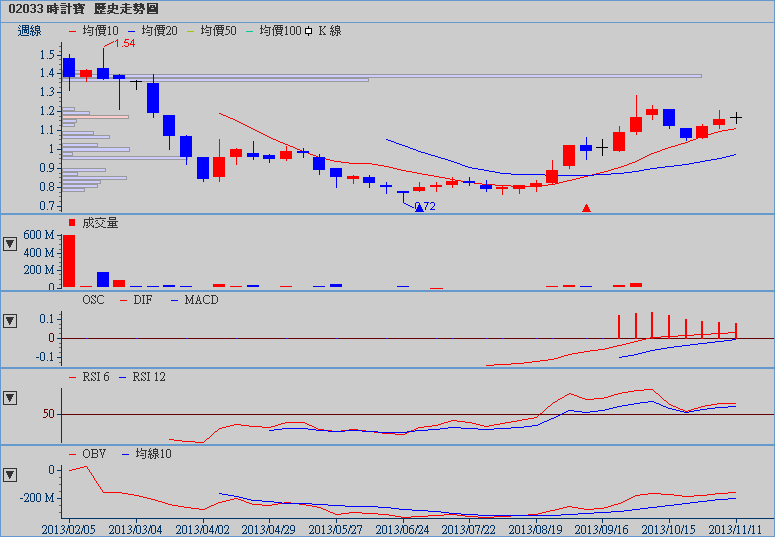Open the OBV panel dropdown arrow
Image resolution: width=775 pixels, height=537 pixels.
[x=10, y=474]
